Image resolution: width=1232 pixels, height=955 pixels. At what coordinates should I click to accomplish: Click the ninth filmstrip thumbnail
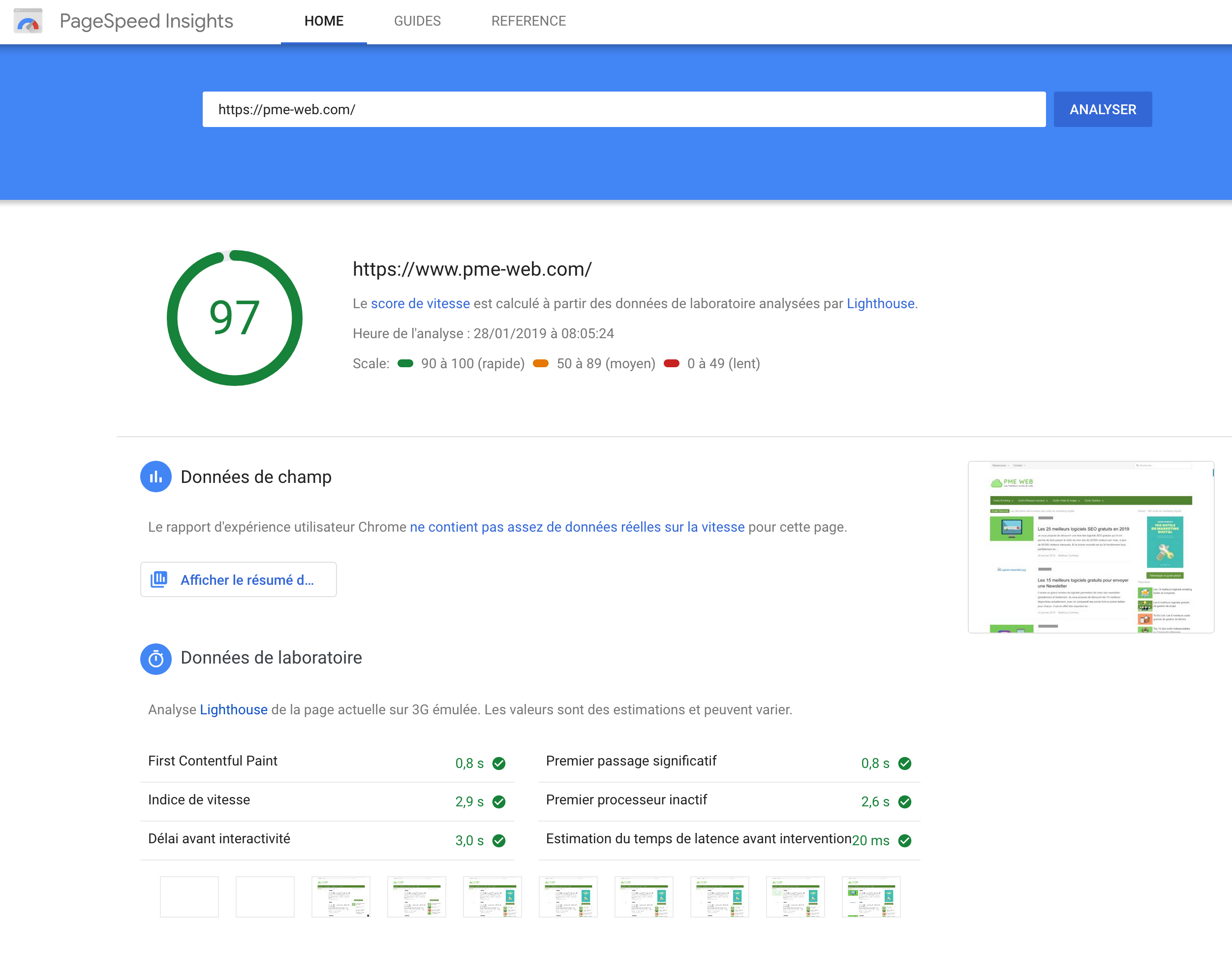796,897
